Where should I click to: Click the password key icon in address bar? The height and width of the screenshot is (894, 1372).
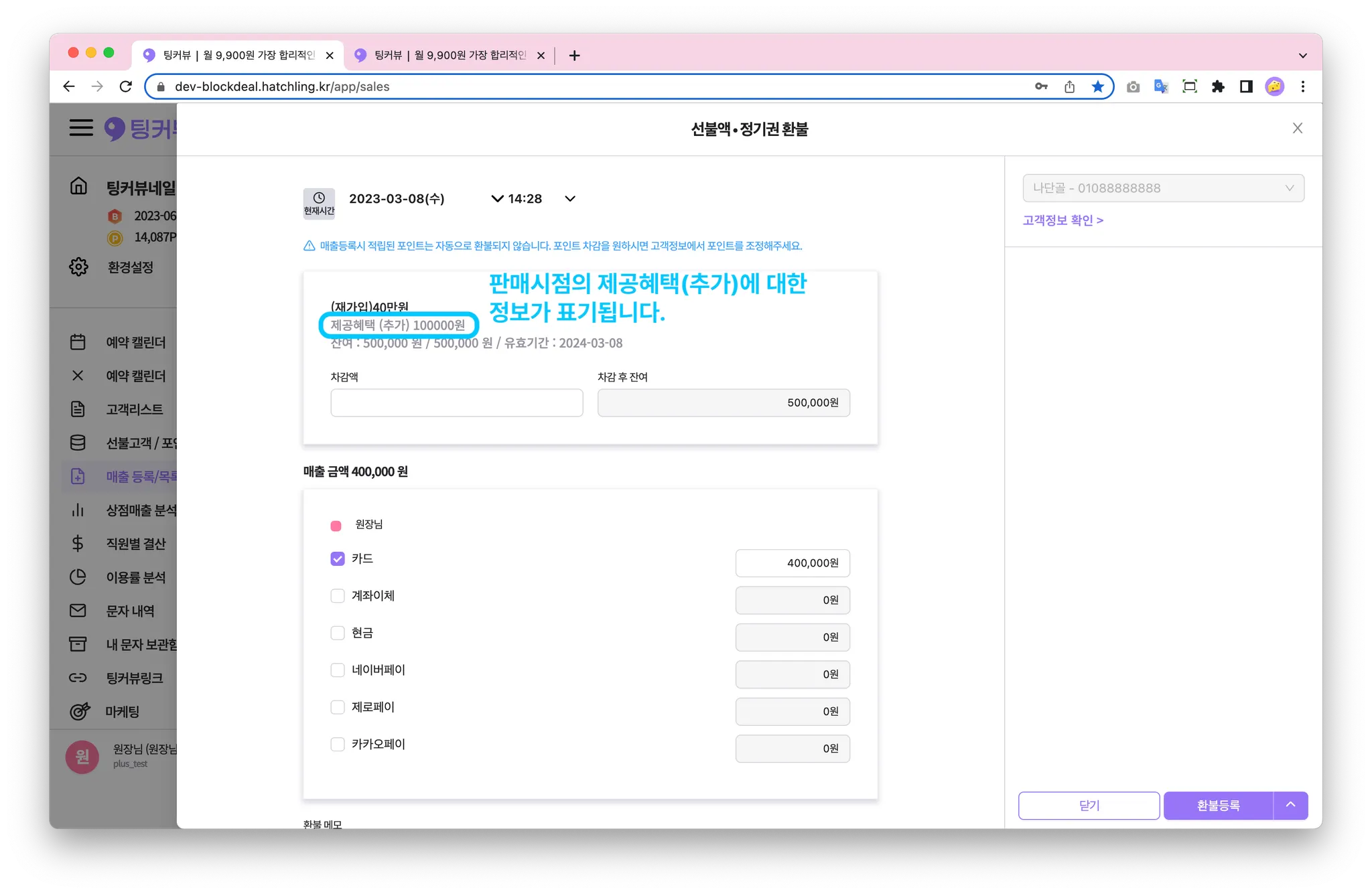[1041, 86]
